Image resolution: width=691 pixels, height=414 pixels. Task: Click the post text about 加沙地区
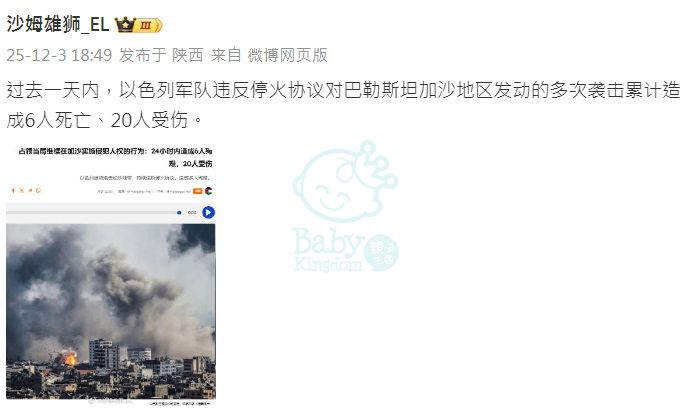click(343, 105)
